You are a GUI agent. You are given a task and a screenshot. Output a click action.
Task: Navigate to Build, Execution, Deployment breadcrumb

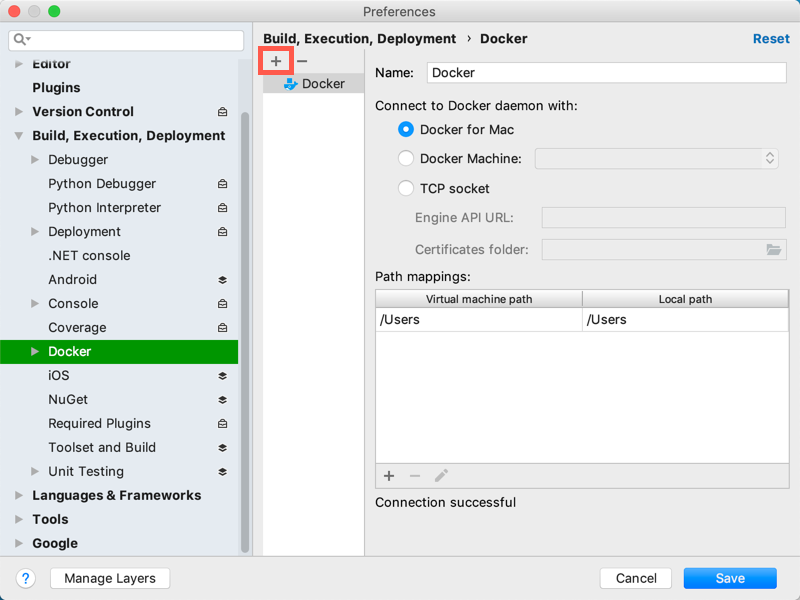[359, 38]
